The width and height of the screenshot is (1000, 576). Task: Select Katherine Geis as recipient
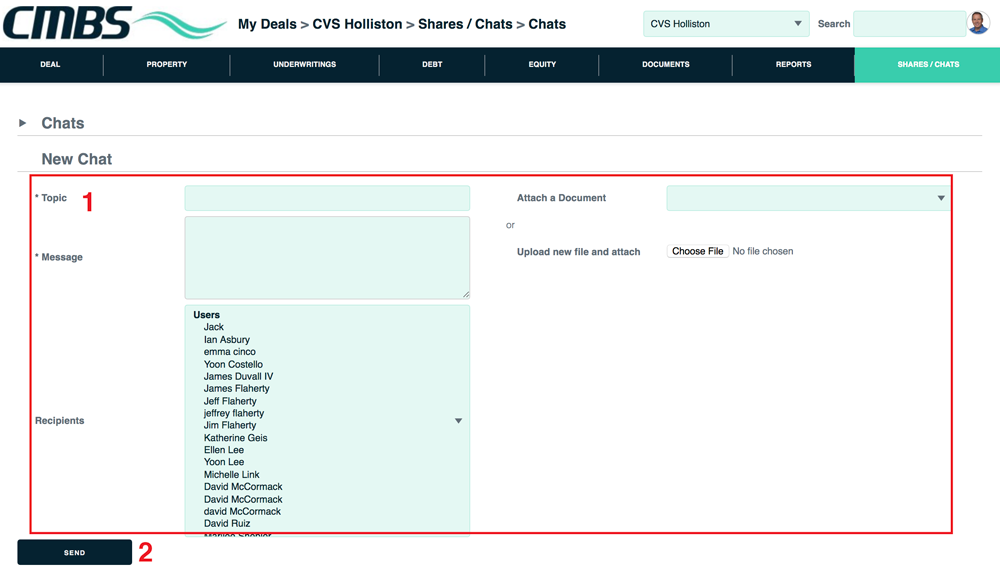coord(235,438)
